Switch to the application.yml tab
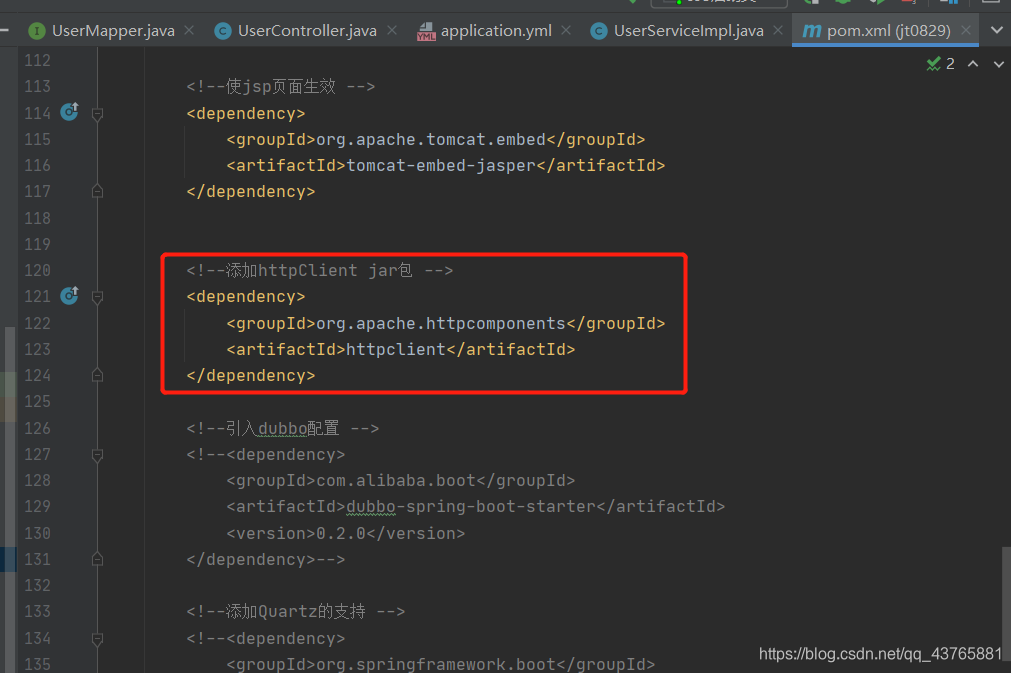This screenshot has width=1011, height=673. (496, 30)
